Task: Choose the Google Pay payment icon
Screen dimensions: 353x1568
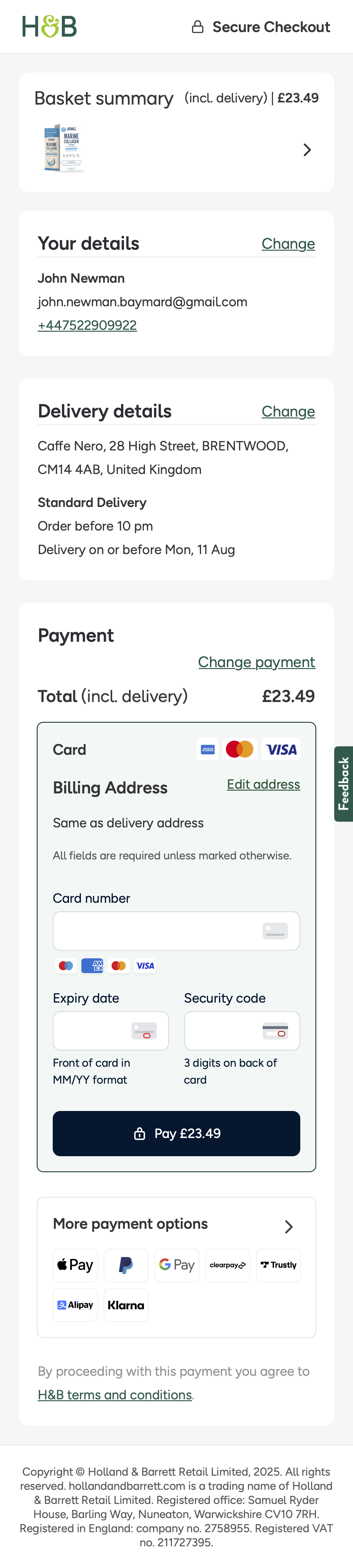Action: [x=177, y=1265]
